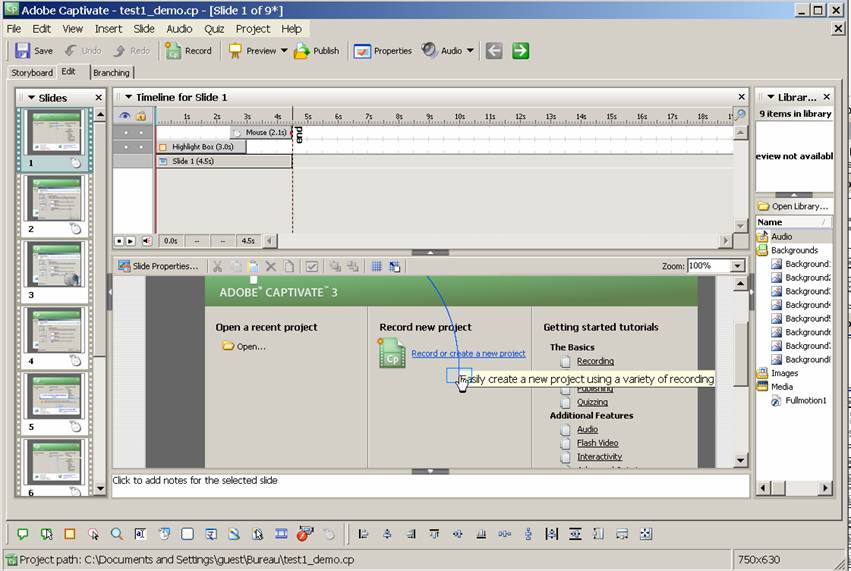Viewport: 851px width, 571px height.
Task: Switch to the Branching tab
Action: 111,73
